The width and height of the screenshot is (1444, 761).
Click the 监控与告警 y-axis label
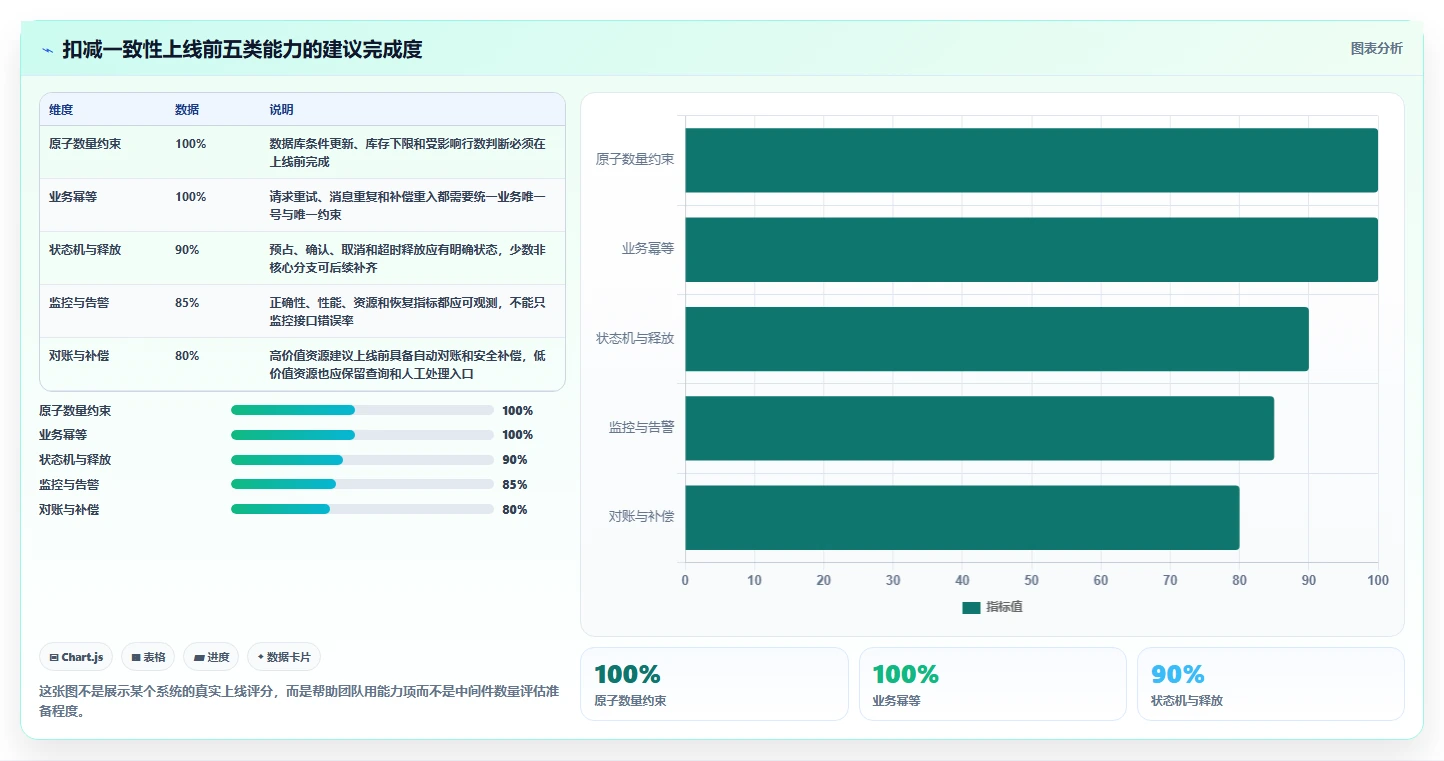642,427
